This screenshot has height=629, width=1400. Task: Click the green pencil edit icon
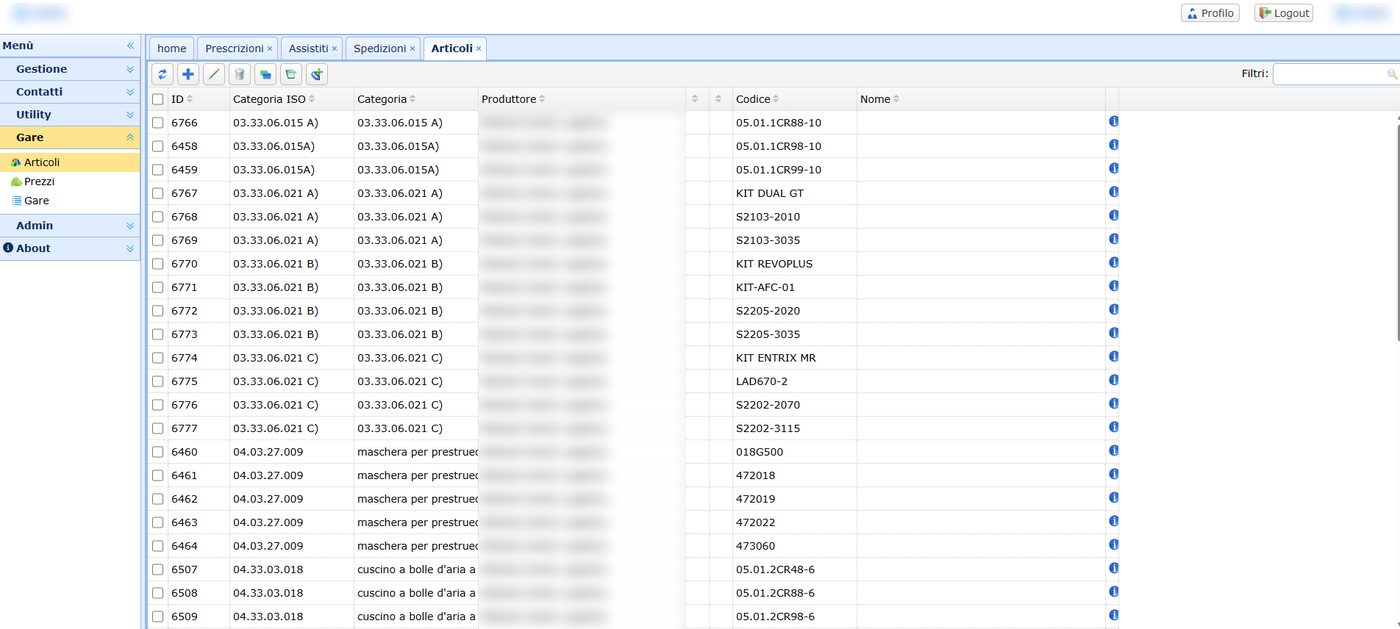[x=214, y=74]
